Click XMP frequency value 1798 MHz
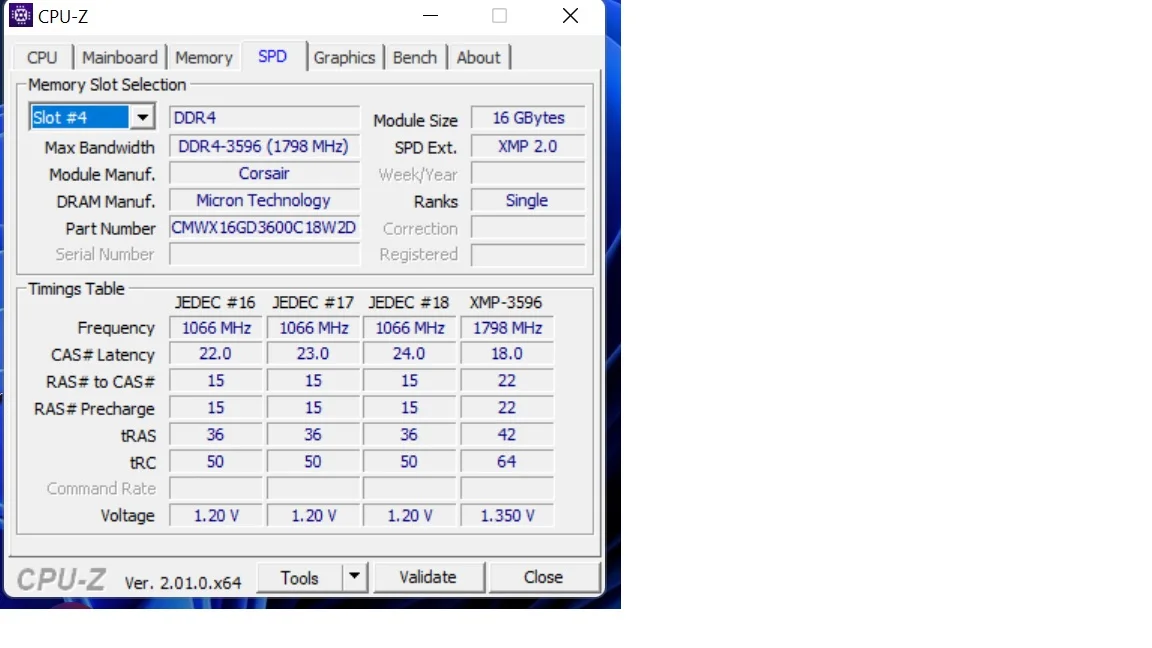This screenshot has height=648, width=1152. click(x=507, y=328)
